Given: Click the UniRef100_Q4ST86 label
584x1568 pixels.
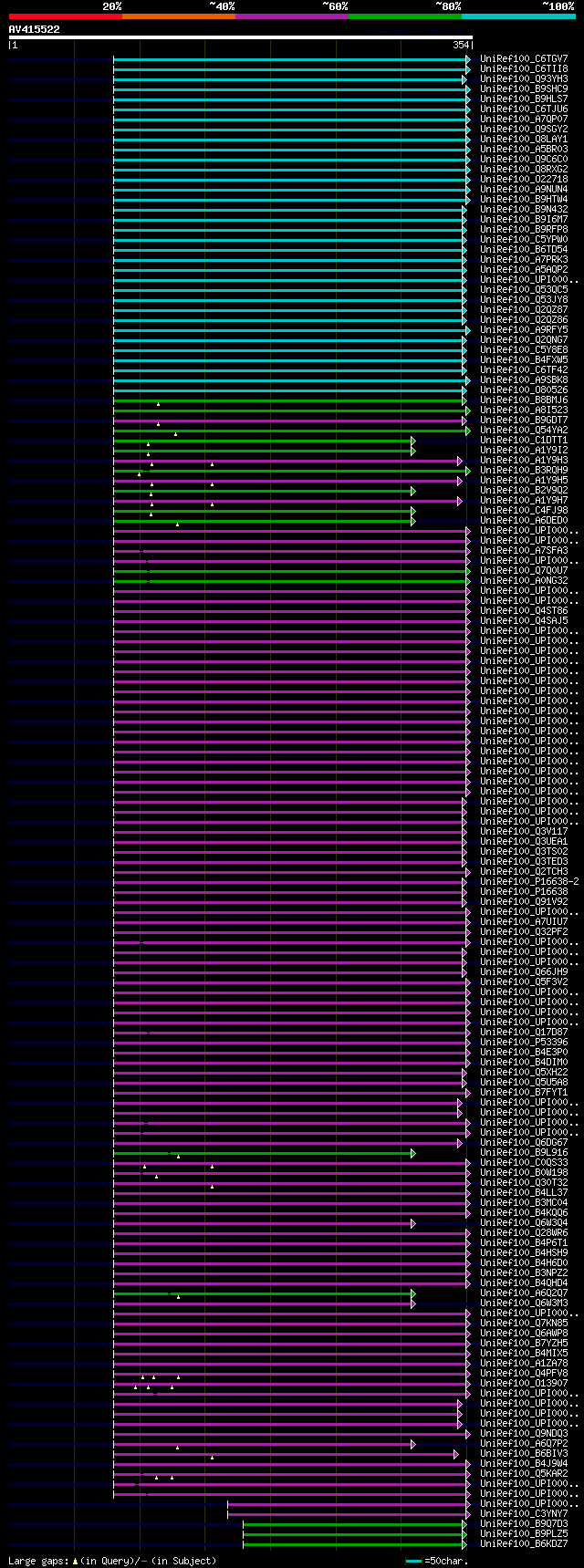Looking at the screenshot, I should [x=524, y=611].
